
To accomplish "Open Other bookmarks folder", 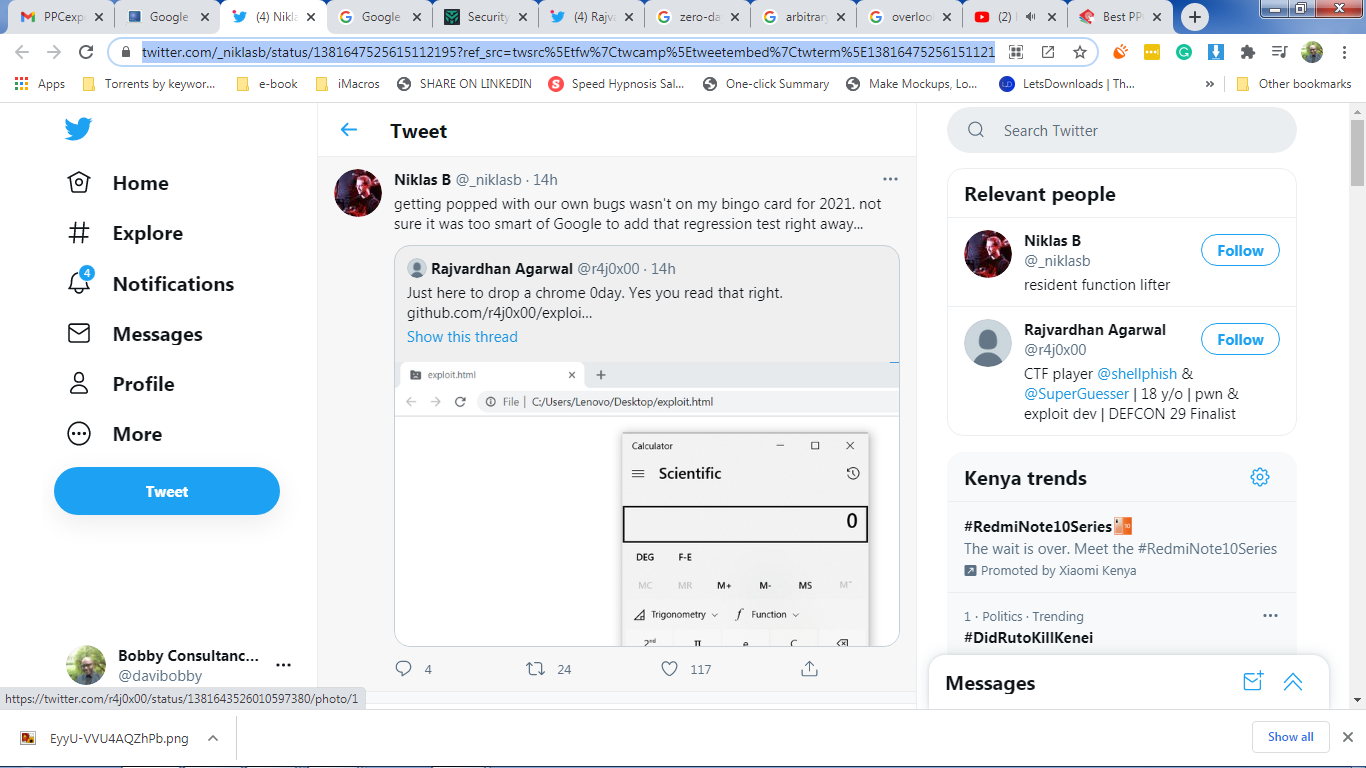I will (x=1294, y=84).
